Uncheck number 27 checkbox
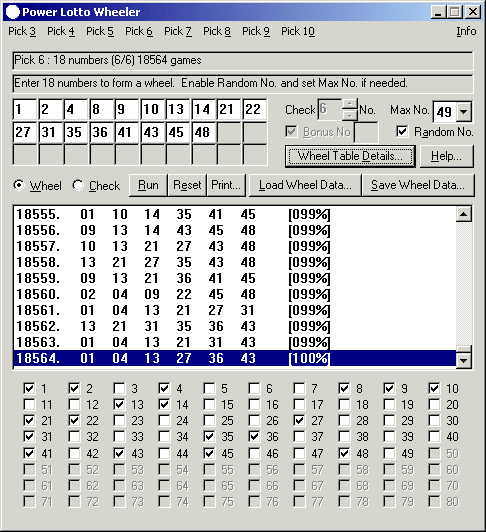The width and height of the screenshot is (486, 532). click(x=299, y=421)
